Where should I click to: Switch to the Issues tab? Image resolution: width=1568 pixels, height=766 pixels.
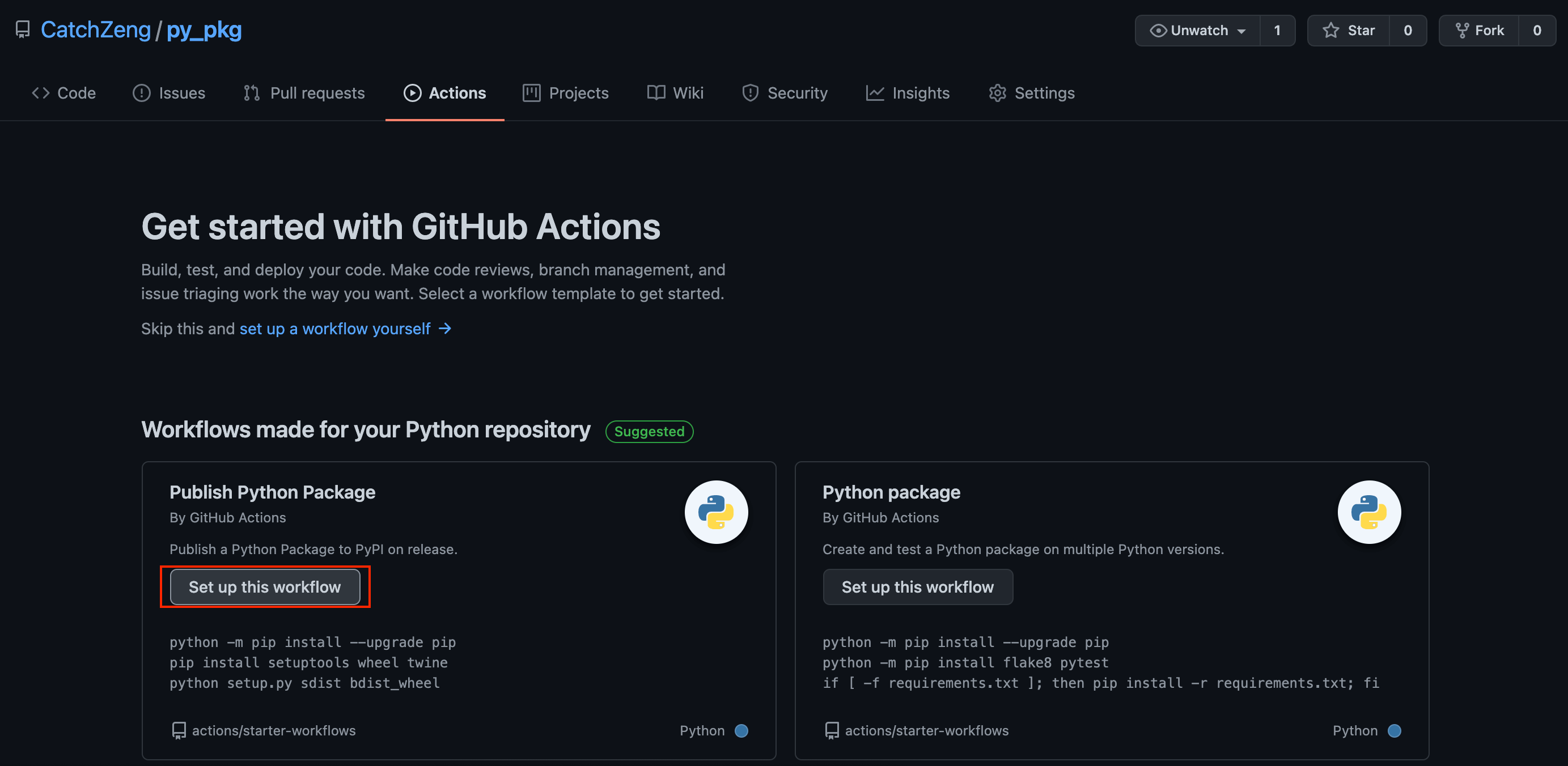tap(169, 93)
